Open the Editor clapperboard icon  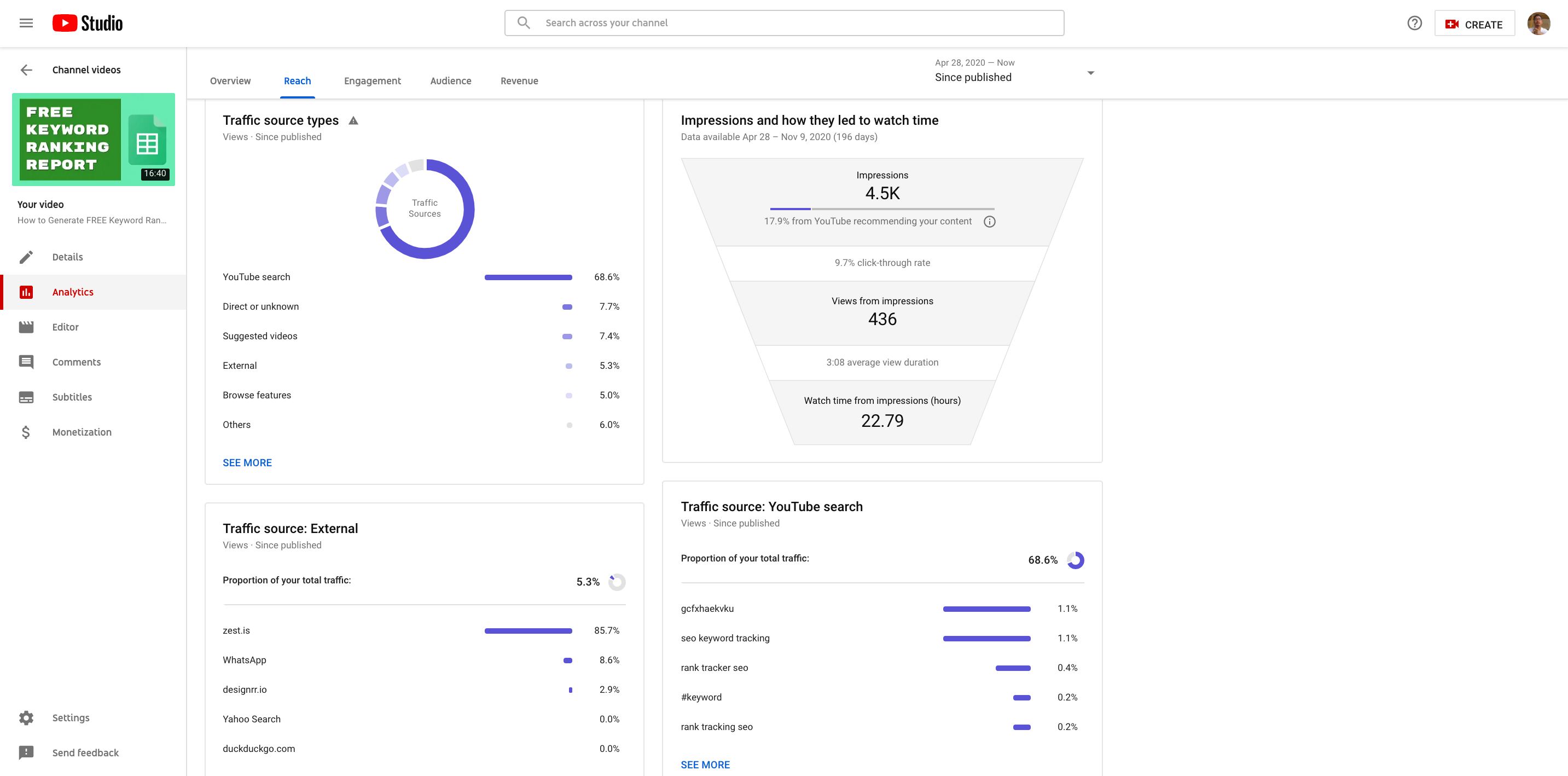(x=26, y=327)
